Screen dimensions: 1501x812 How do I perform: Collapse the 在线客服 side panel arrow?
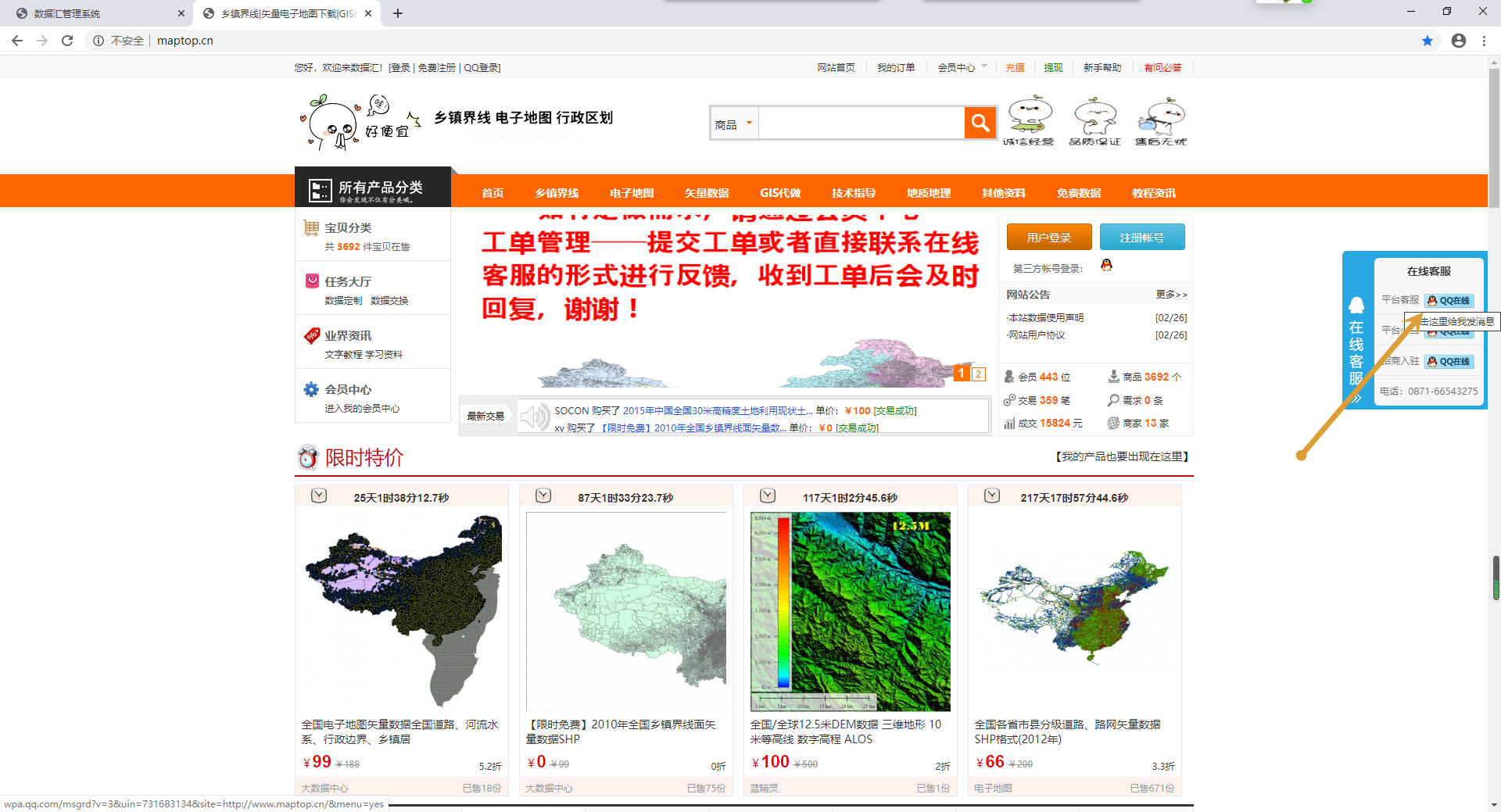point(1356,399)
